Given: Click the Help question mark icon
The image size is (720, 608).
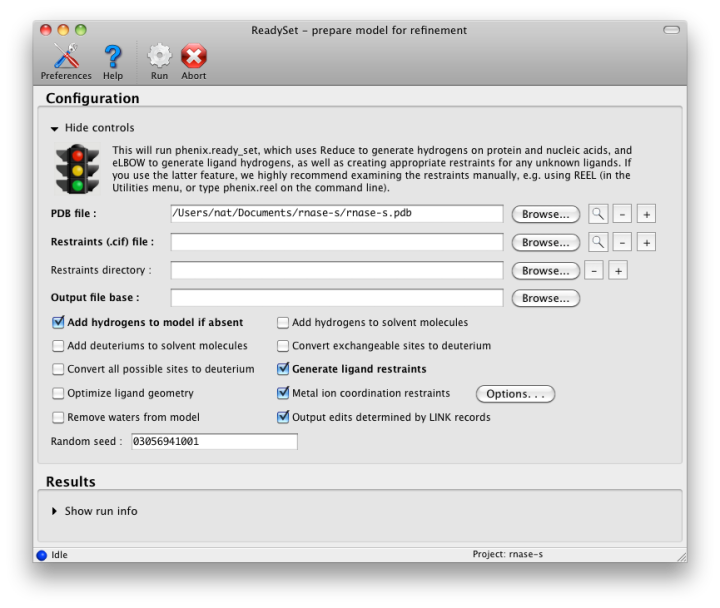Looking at the screenshot, I should point(113,57).
